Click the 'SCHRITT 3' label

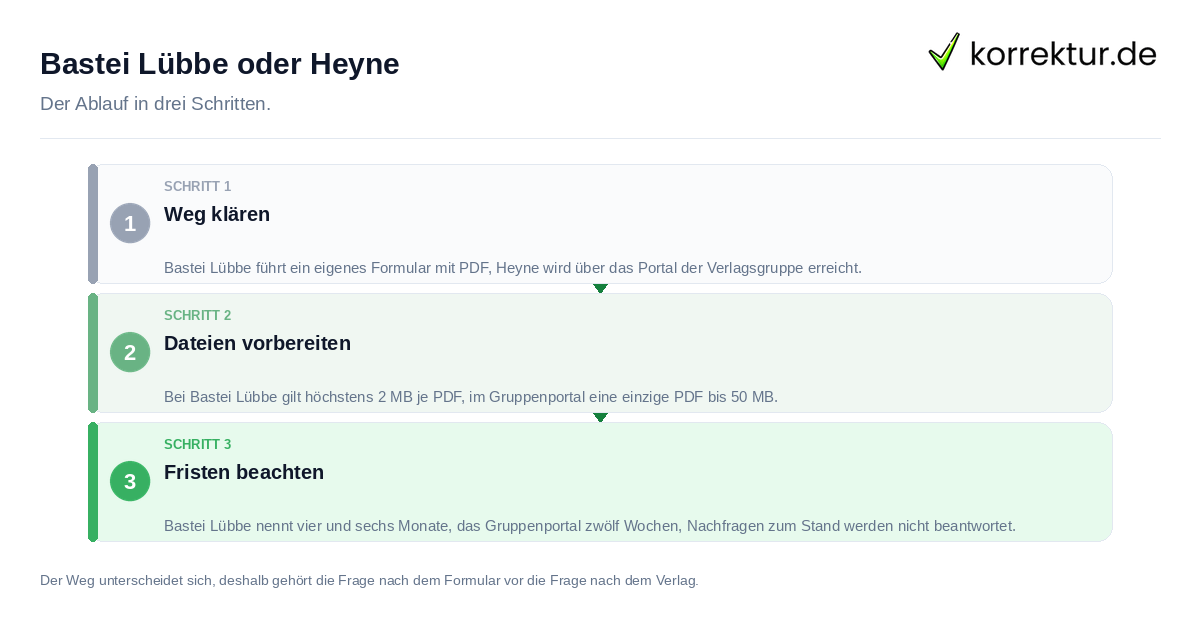(198, 445)
